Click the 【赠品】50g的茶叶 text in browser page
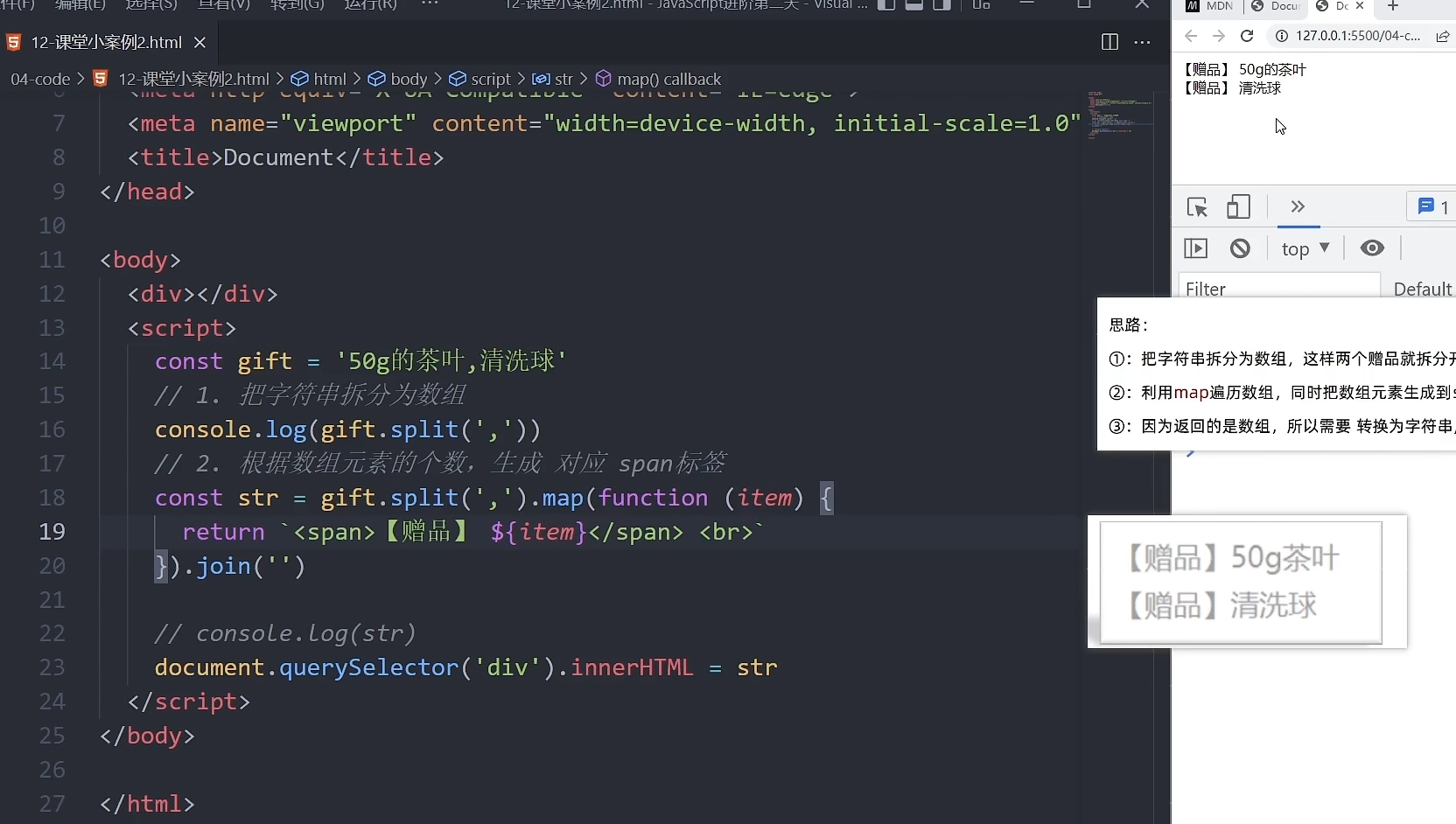The width and height of the screenshot is (1456, 824). (1244, 70)
